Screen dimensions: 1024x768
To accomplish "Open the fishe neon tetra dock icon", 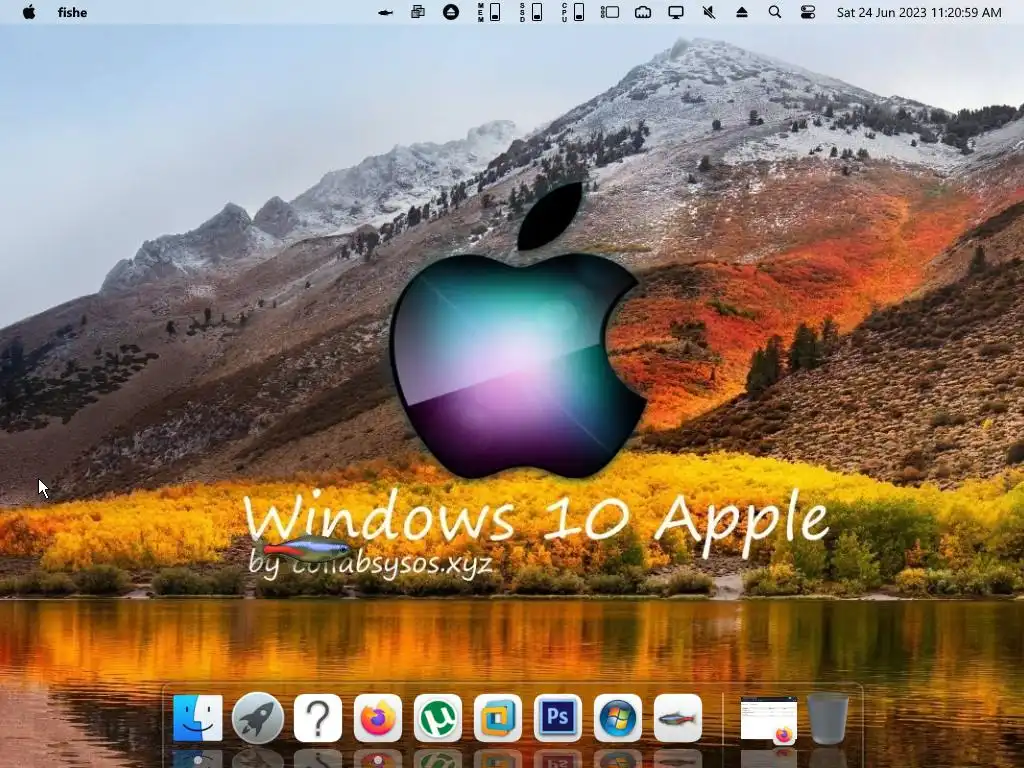I will click(678, 718).
